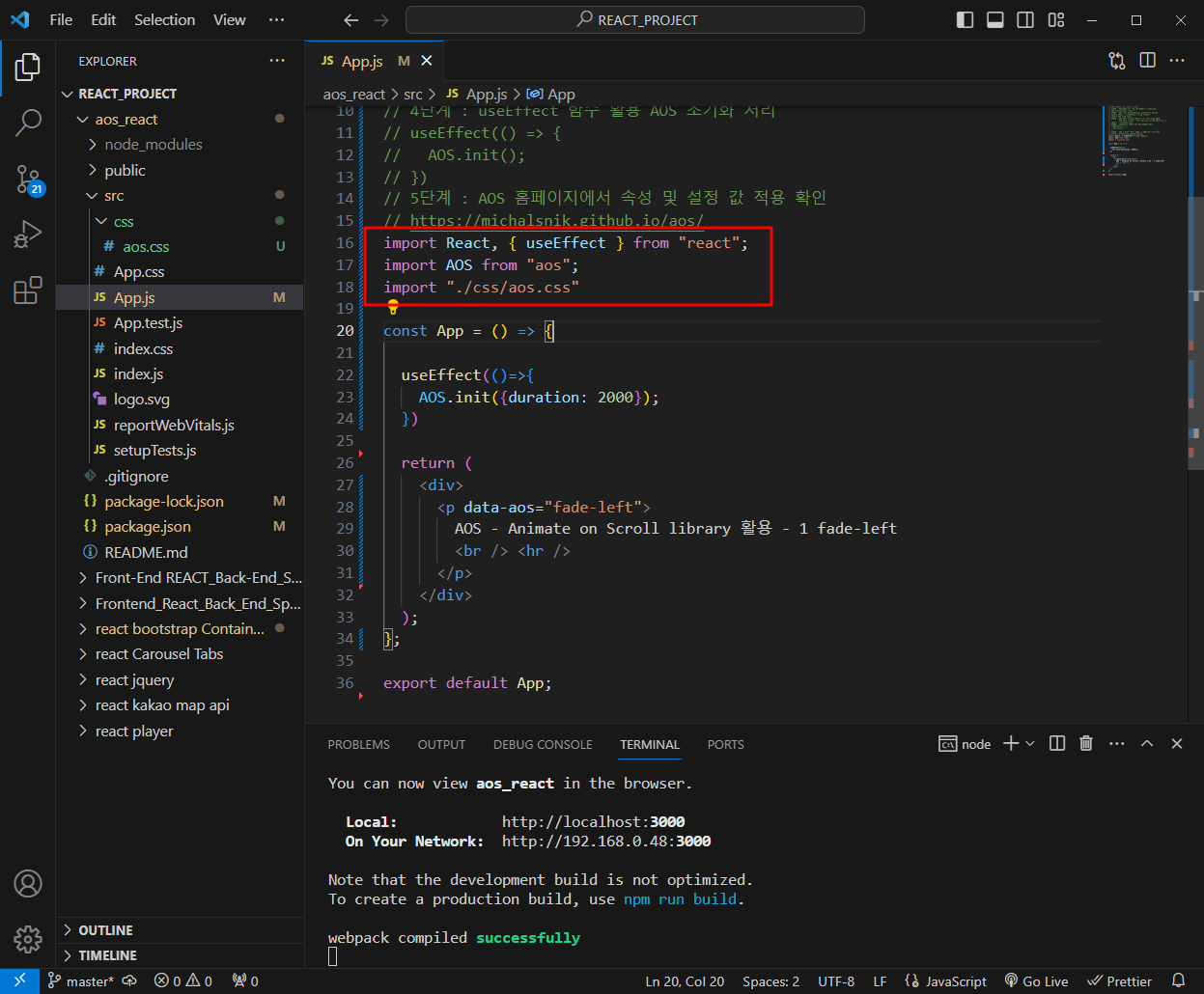Toggle the secondary sidebar visibility
The width and height of the screenshot is (1204, 994).
(x=1025, y=19)
